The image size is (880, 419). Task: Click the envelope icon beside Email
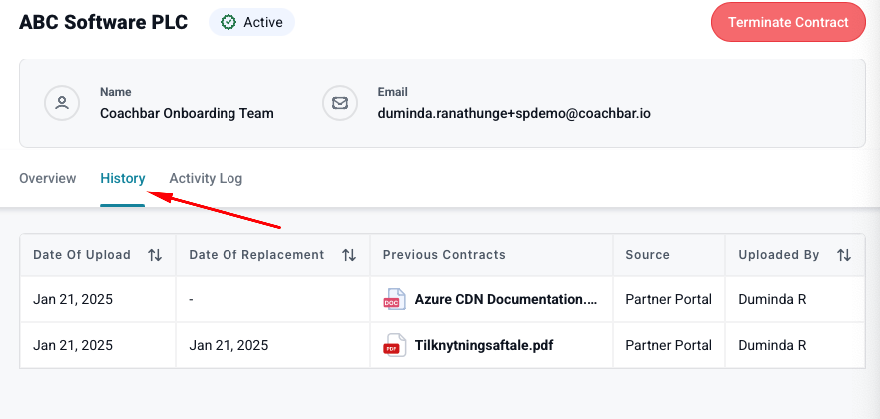340,103
